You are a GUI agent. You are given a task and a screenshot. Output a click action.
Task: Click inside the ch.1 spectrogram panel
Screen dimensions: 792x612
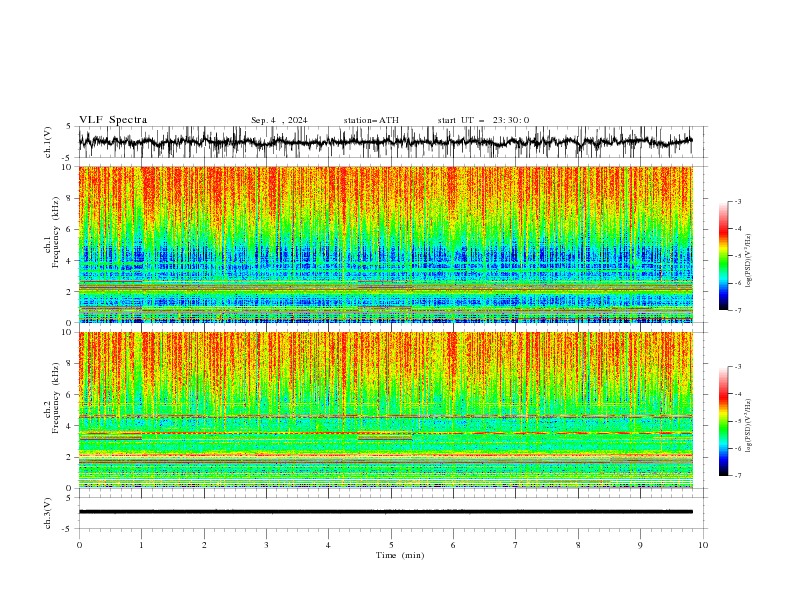pyautogui.click(x=385, y=244)
